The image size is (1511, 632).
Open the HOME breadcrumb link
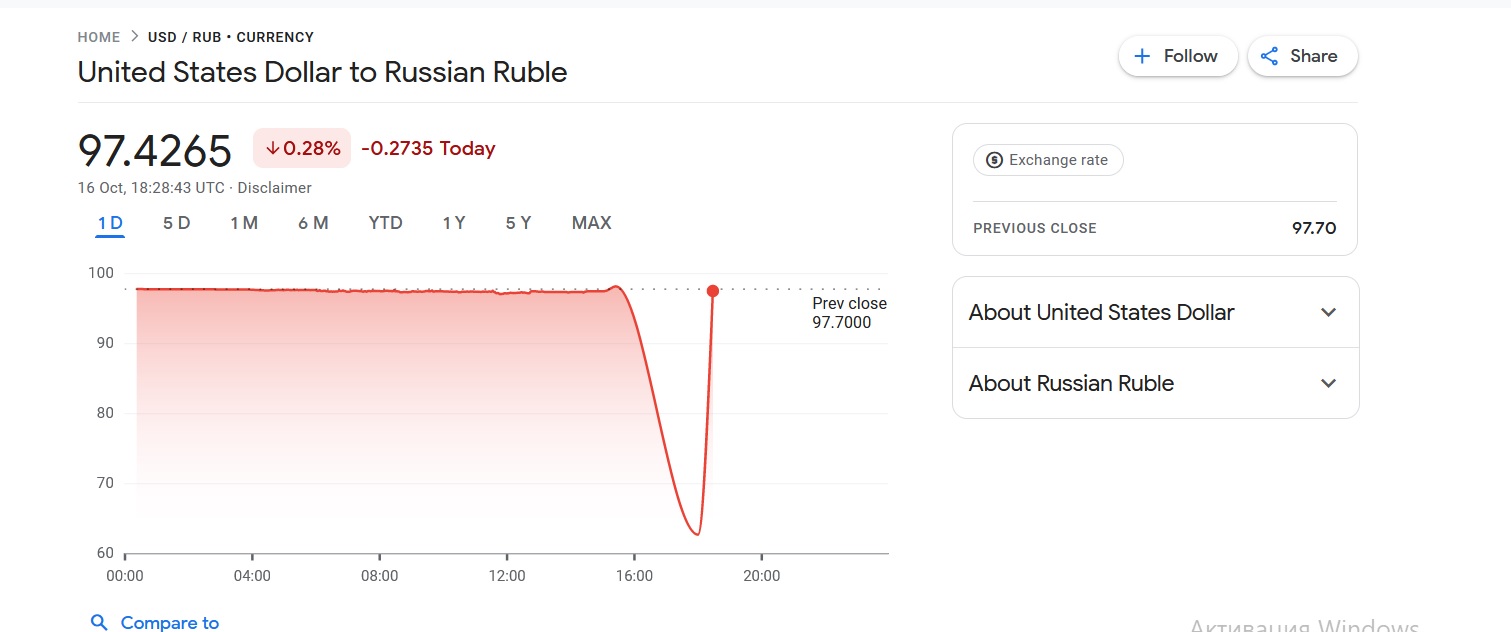pos(99,37)
